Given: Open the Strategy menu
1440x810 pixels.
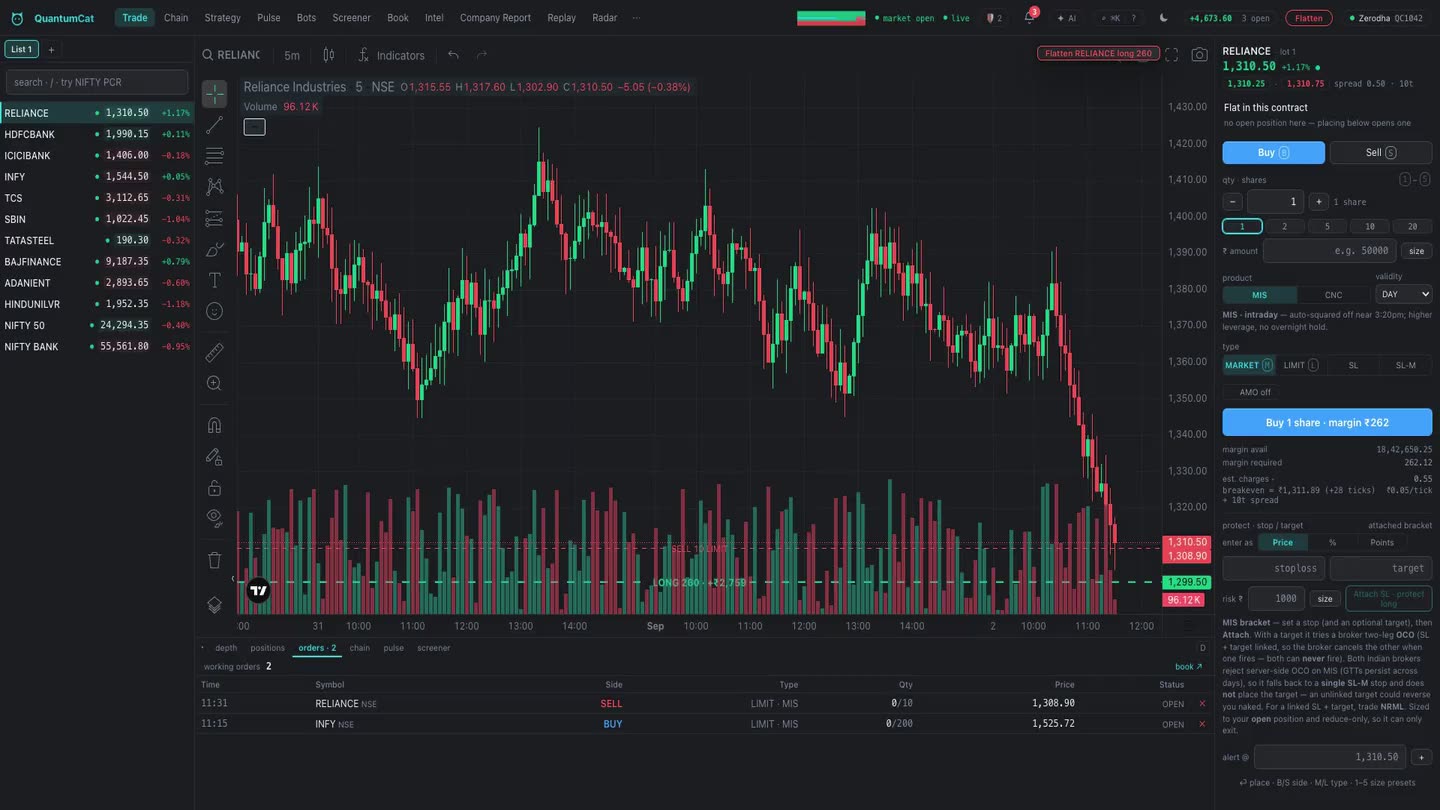Looking at the screenshot, I should (222, 18).
